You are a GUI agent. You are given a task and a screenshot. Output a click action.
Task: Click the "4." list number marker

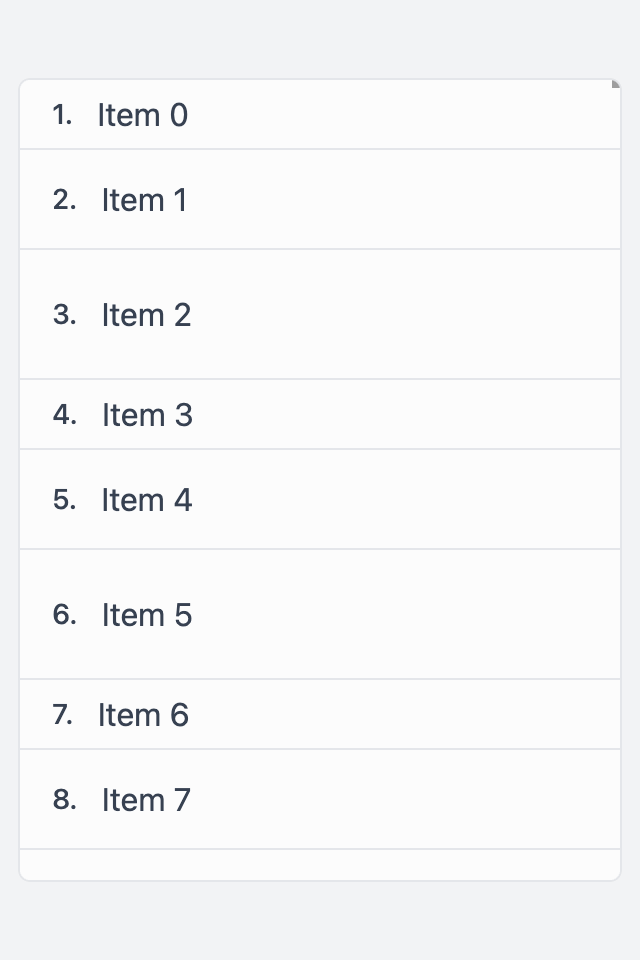point(64,414)
